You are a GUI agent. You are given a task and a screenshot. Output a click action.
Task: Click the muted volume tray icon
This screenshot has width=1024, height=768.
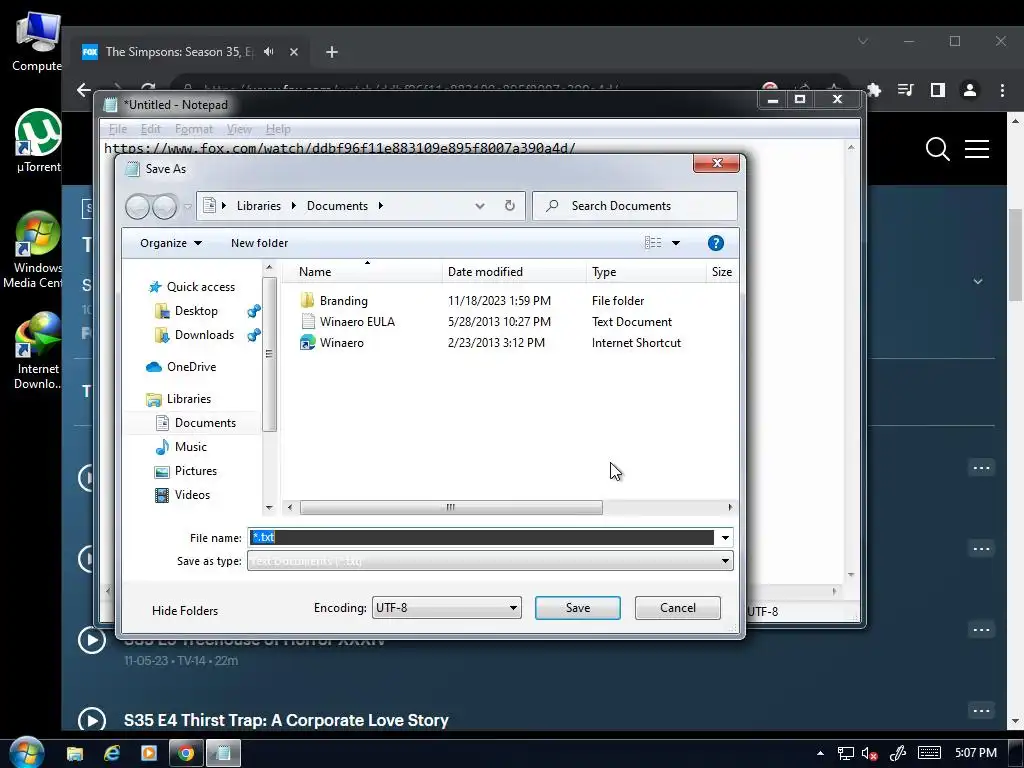[869, 754]
